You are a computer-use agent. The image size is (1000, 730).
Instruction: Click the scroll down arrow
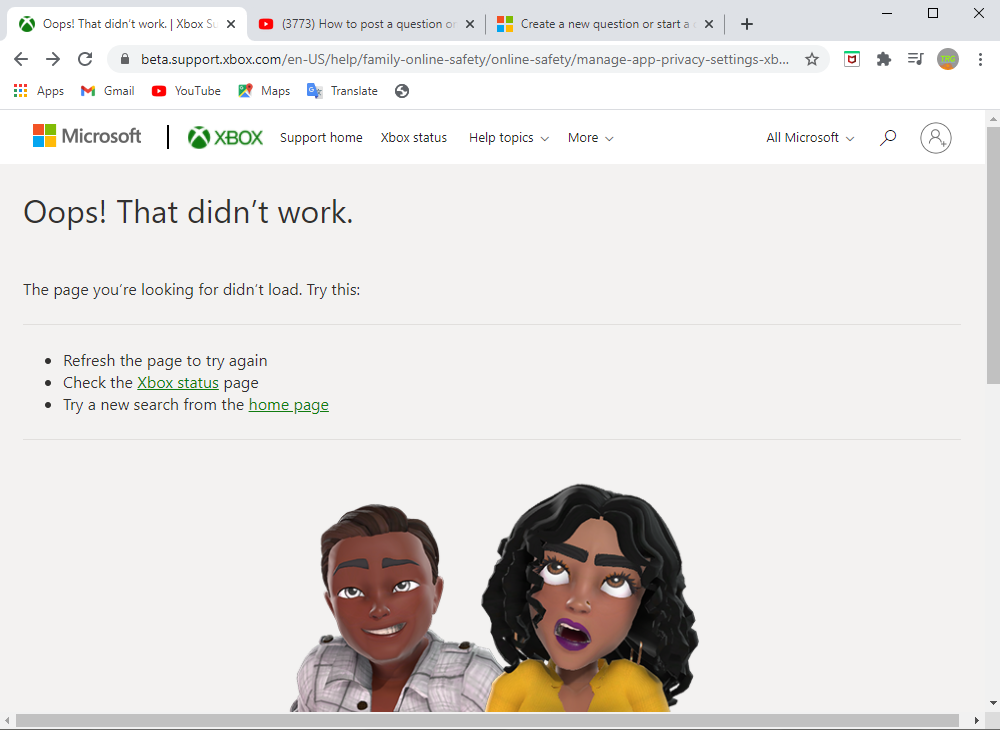coord(993,703)
